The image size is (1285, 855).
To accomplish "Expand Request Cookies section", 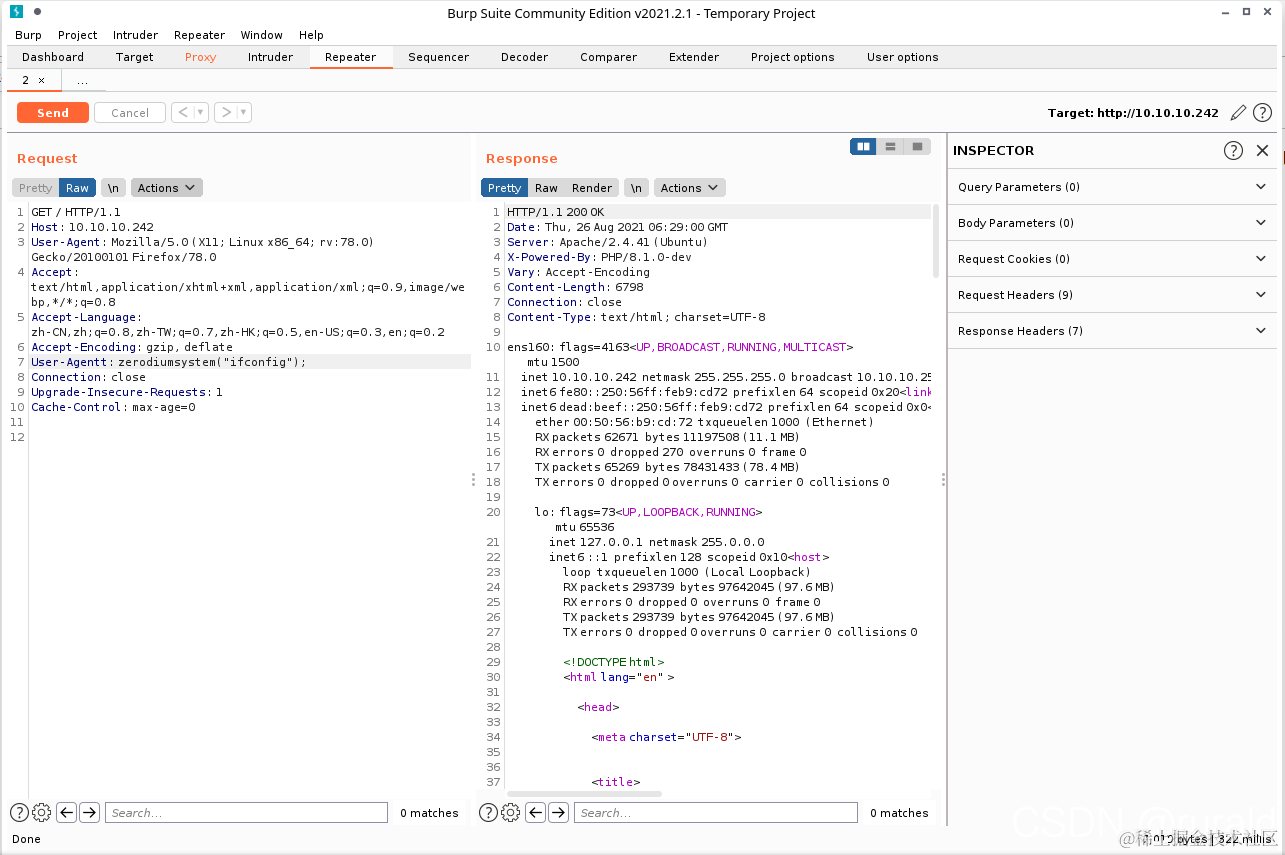I will click(x=1112, y=259).
